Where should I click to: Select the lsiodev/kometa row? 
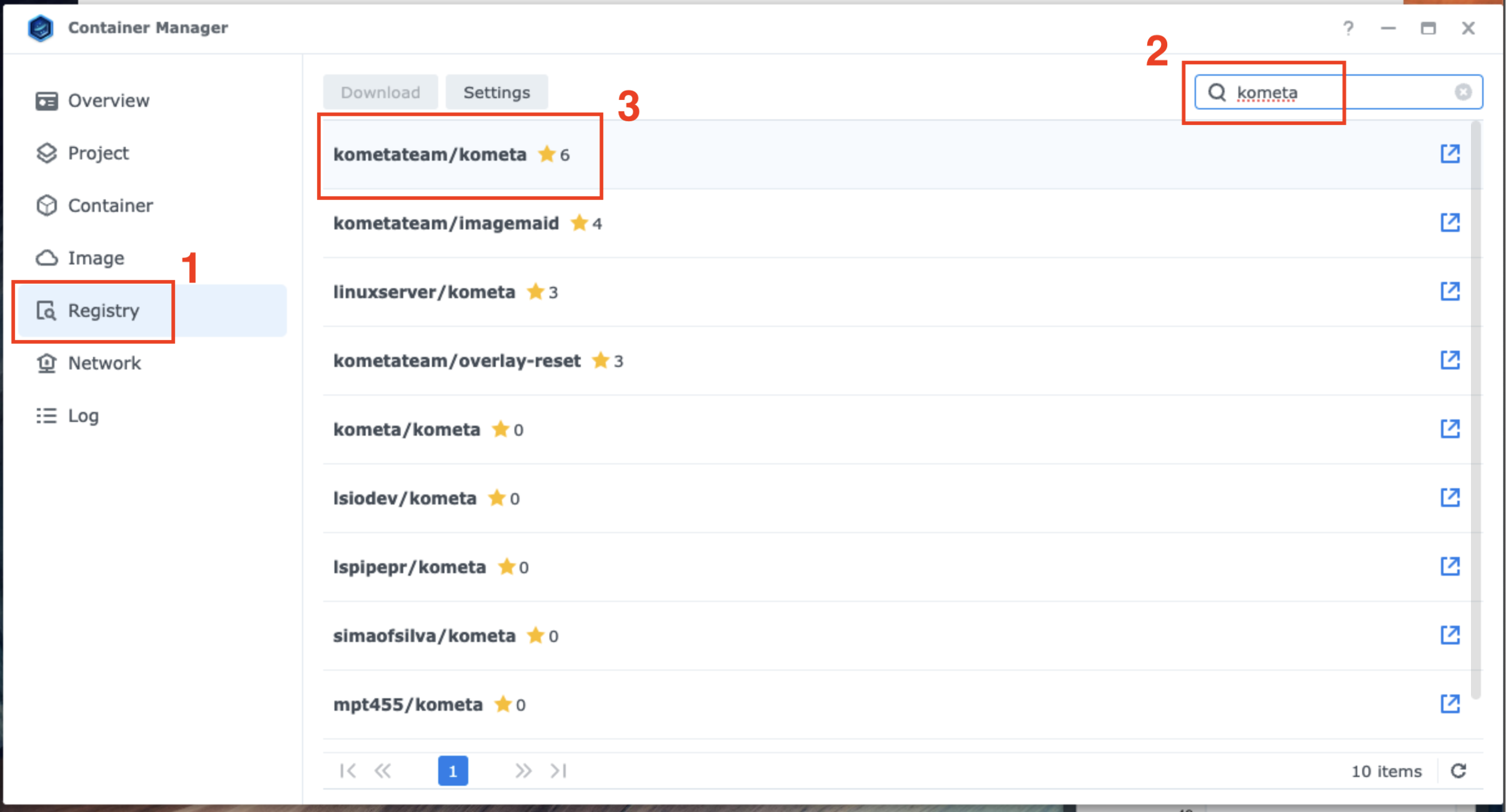coord(897,498)
